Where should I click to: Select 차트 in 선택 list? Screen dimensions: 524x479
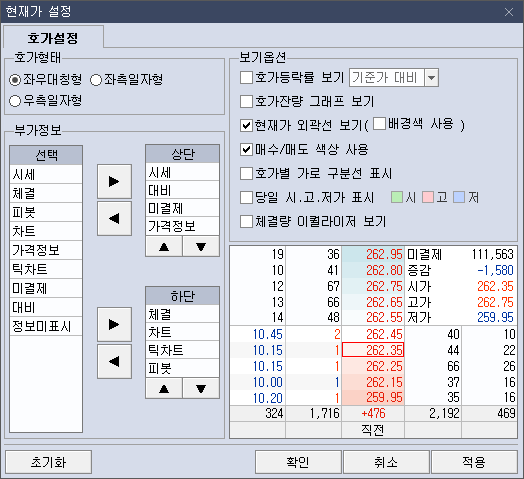pos(46,231)
